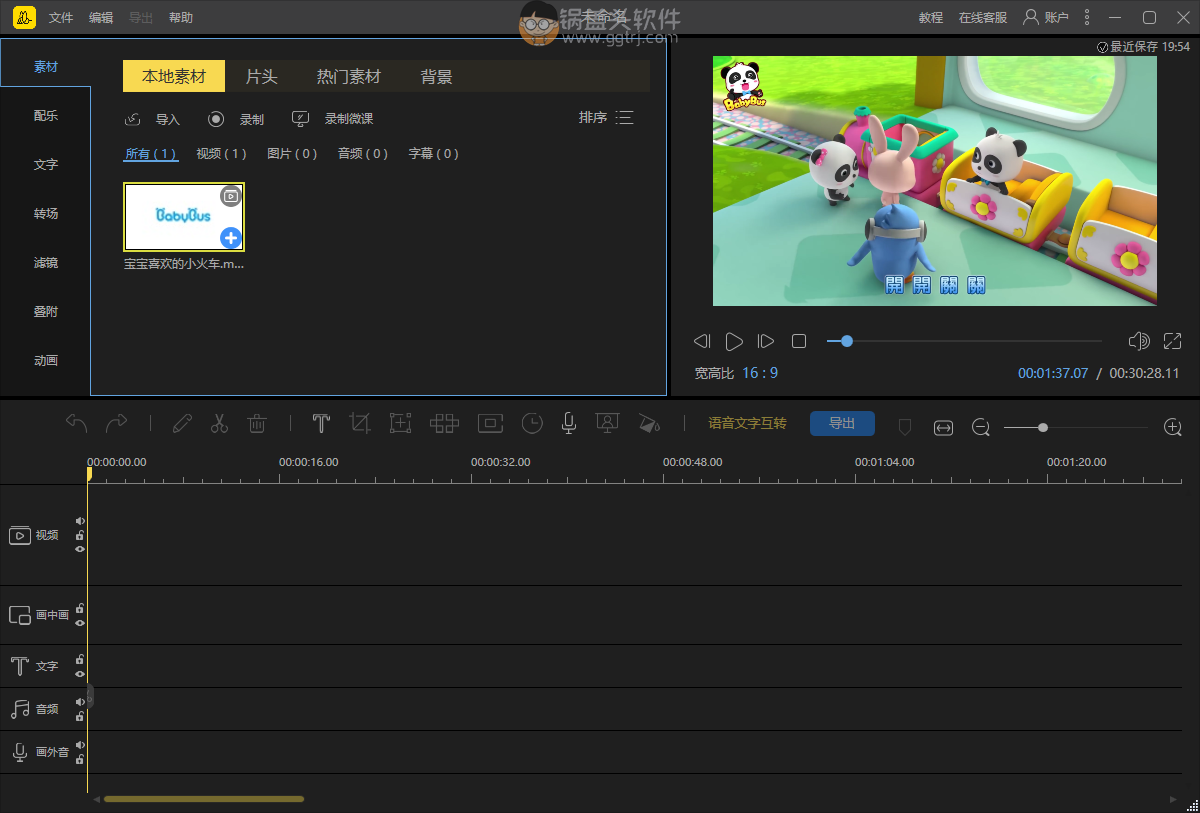The width and height of the screenshot is (1200, 813).
Task: Open 在线客服 online support
Action: coord(983,18)
